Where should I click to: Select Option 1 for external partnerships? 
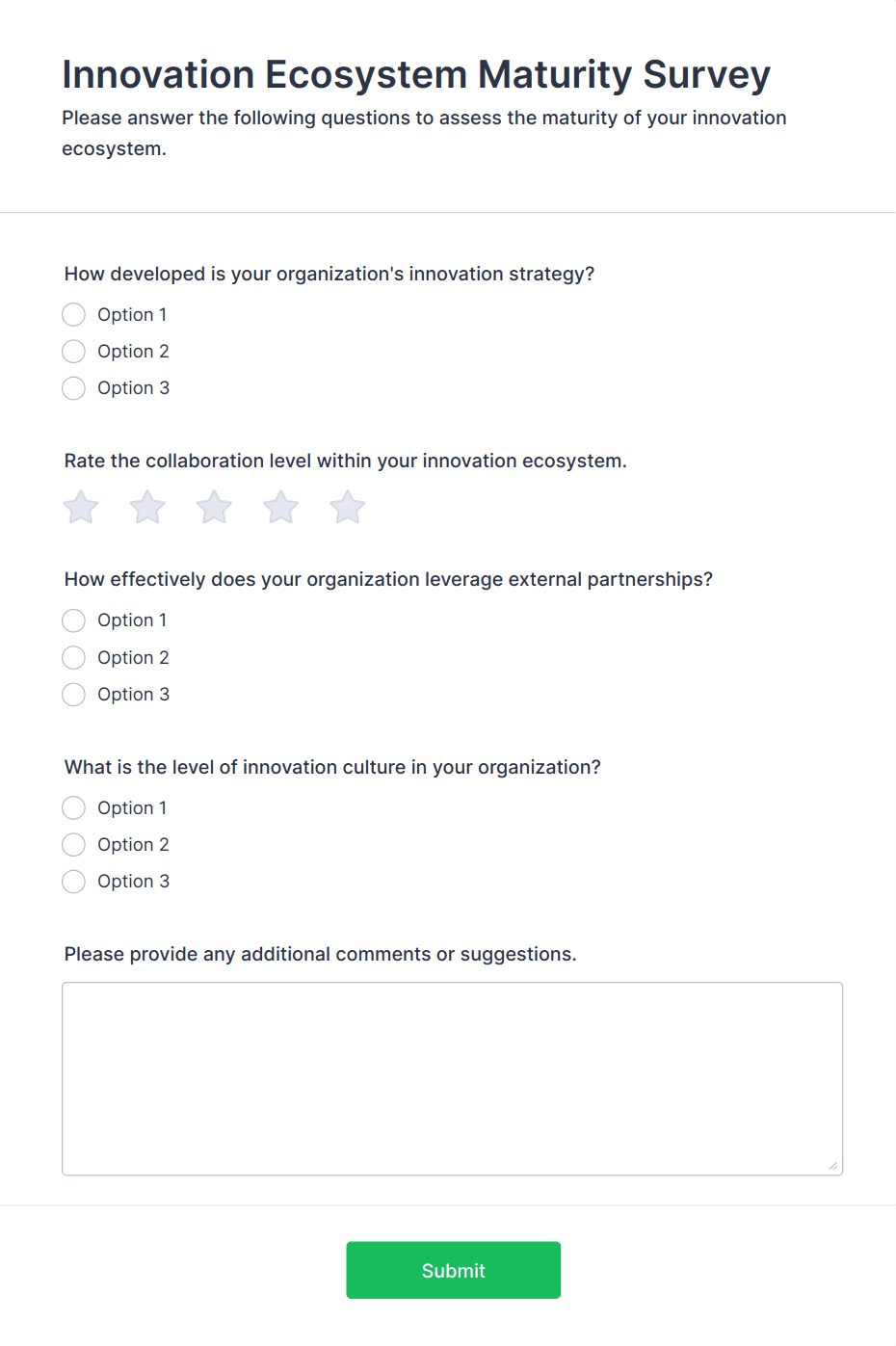[74, 620]
